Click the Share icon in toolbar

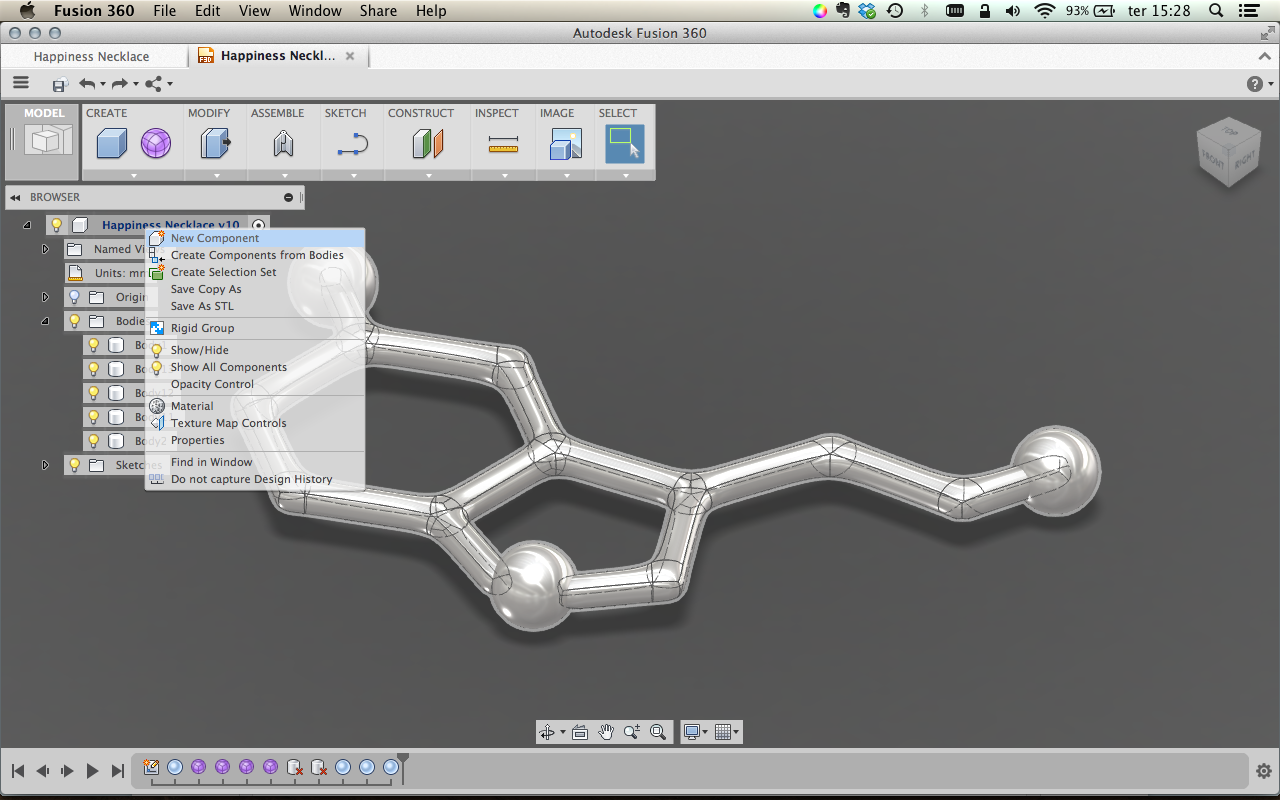[154, 84]
